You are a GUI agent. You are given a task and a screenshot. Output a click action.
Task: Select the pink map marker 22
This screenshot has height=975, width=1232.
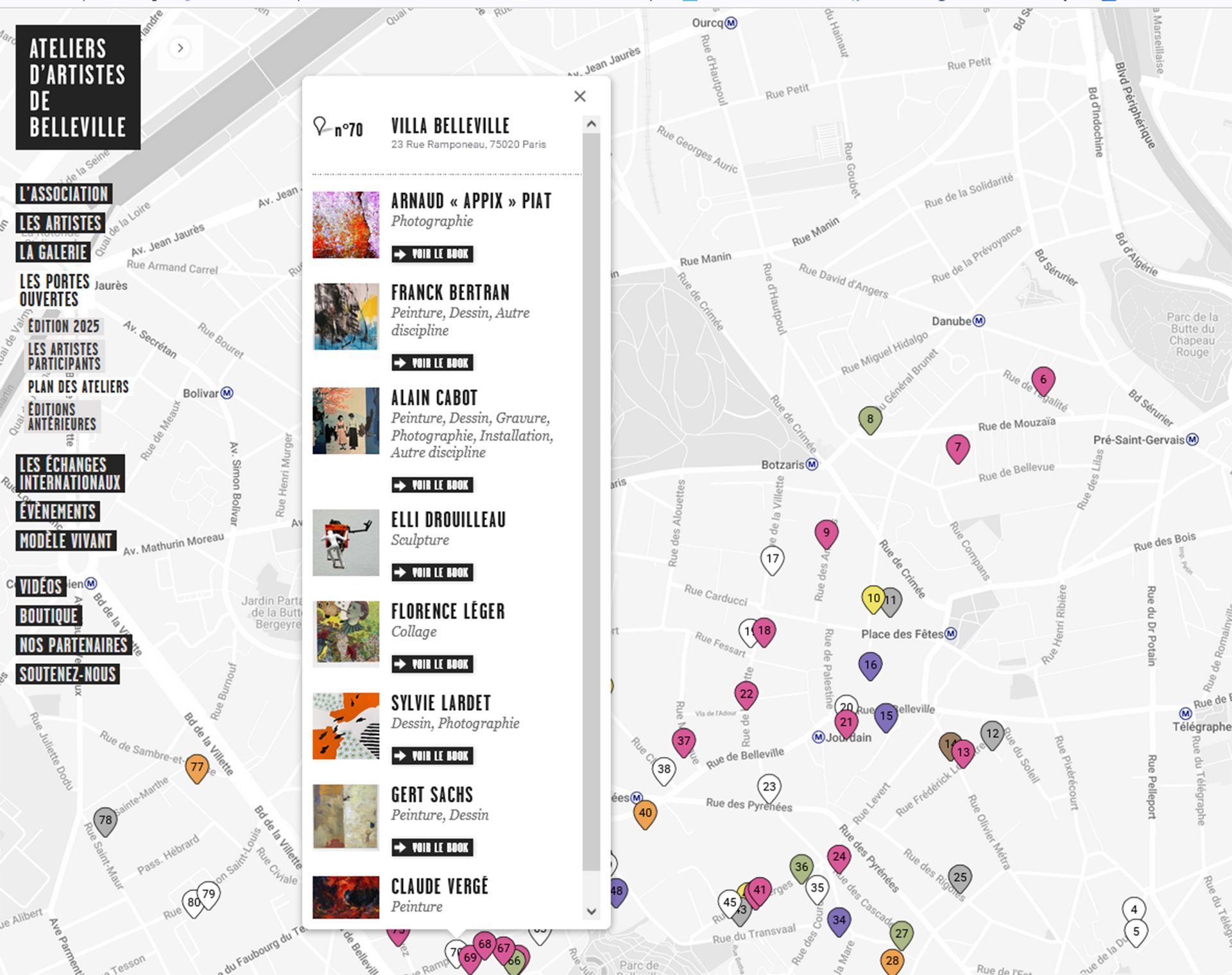746,694
